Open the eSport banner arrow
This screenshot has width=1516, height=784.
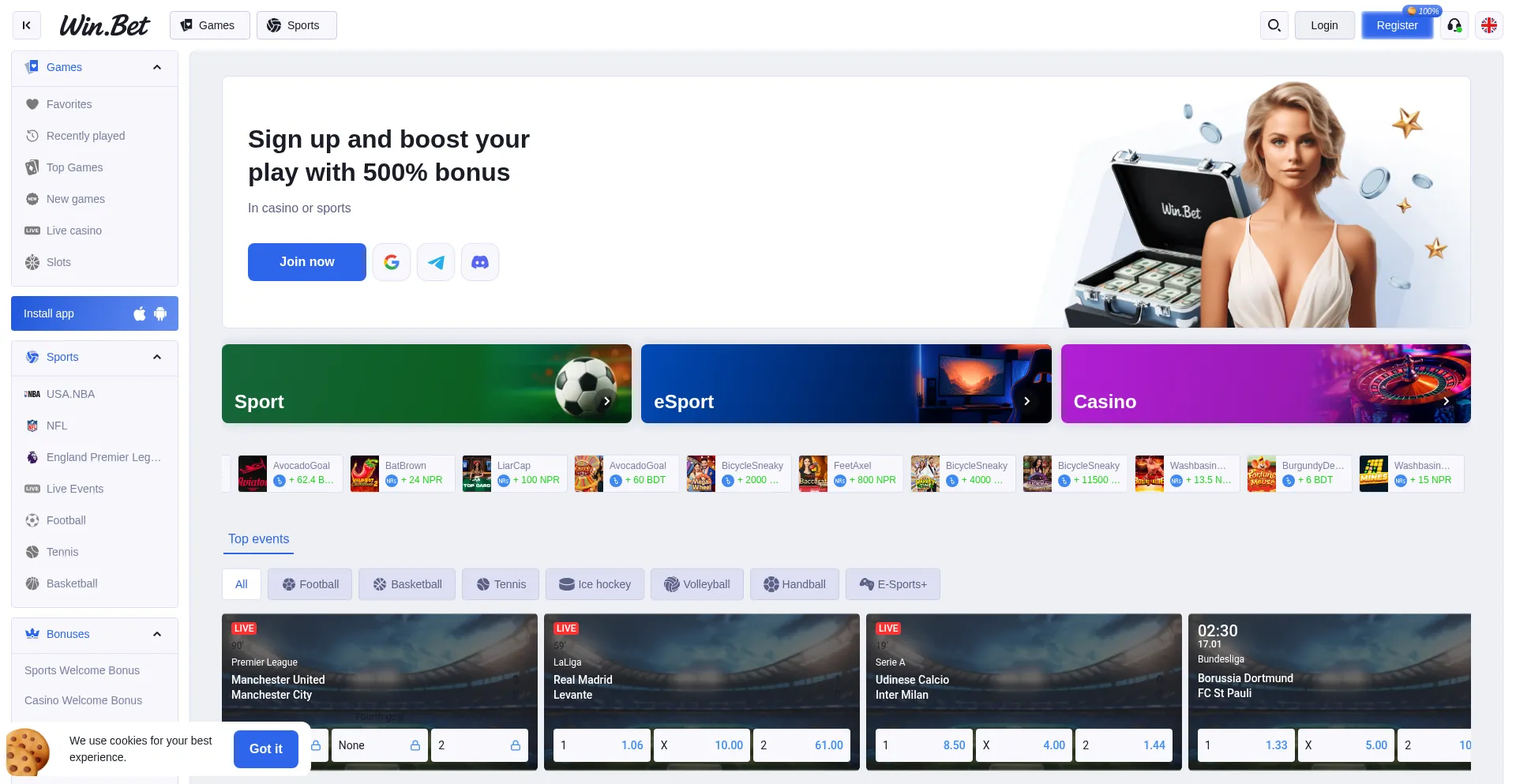click(x=1026, y=401)
